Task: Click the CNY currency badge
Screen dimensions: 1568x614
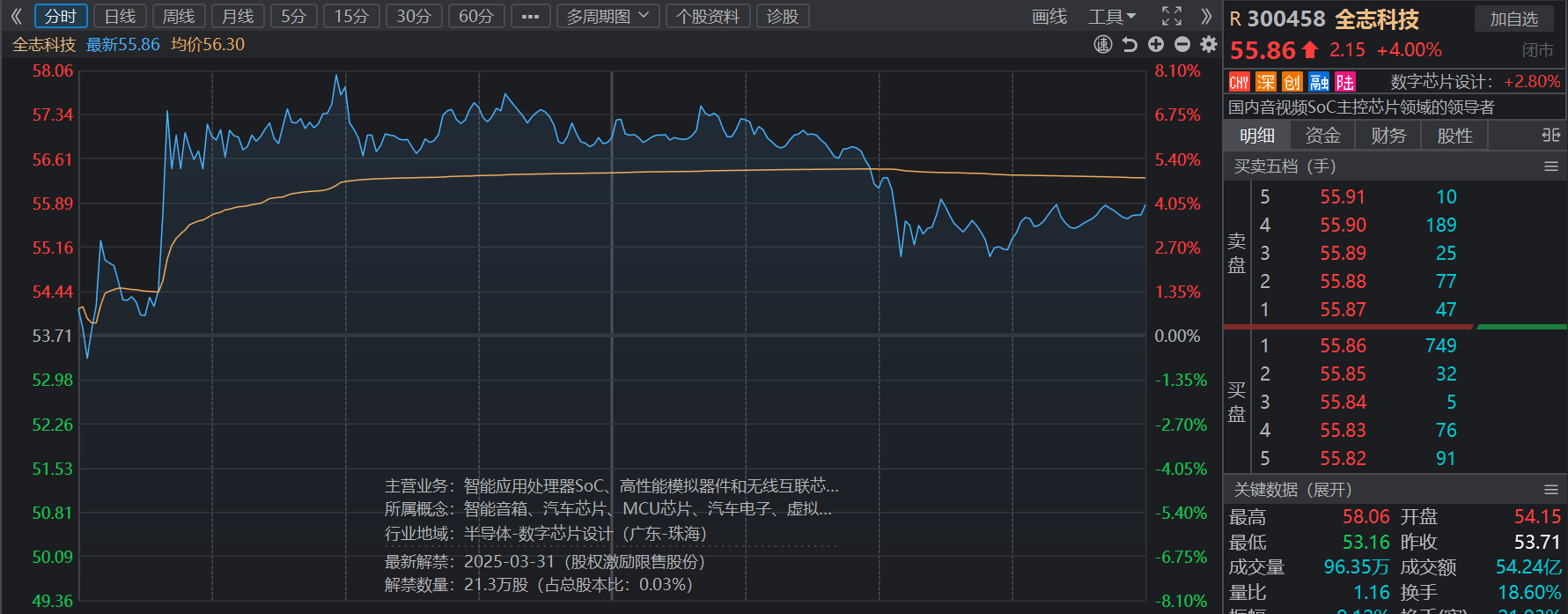Action: (x=1240, y=82)
